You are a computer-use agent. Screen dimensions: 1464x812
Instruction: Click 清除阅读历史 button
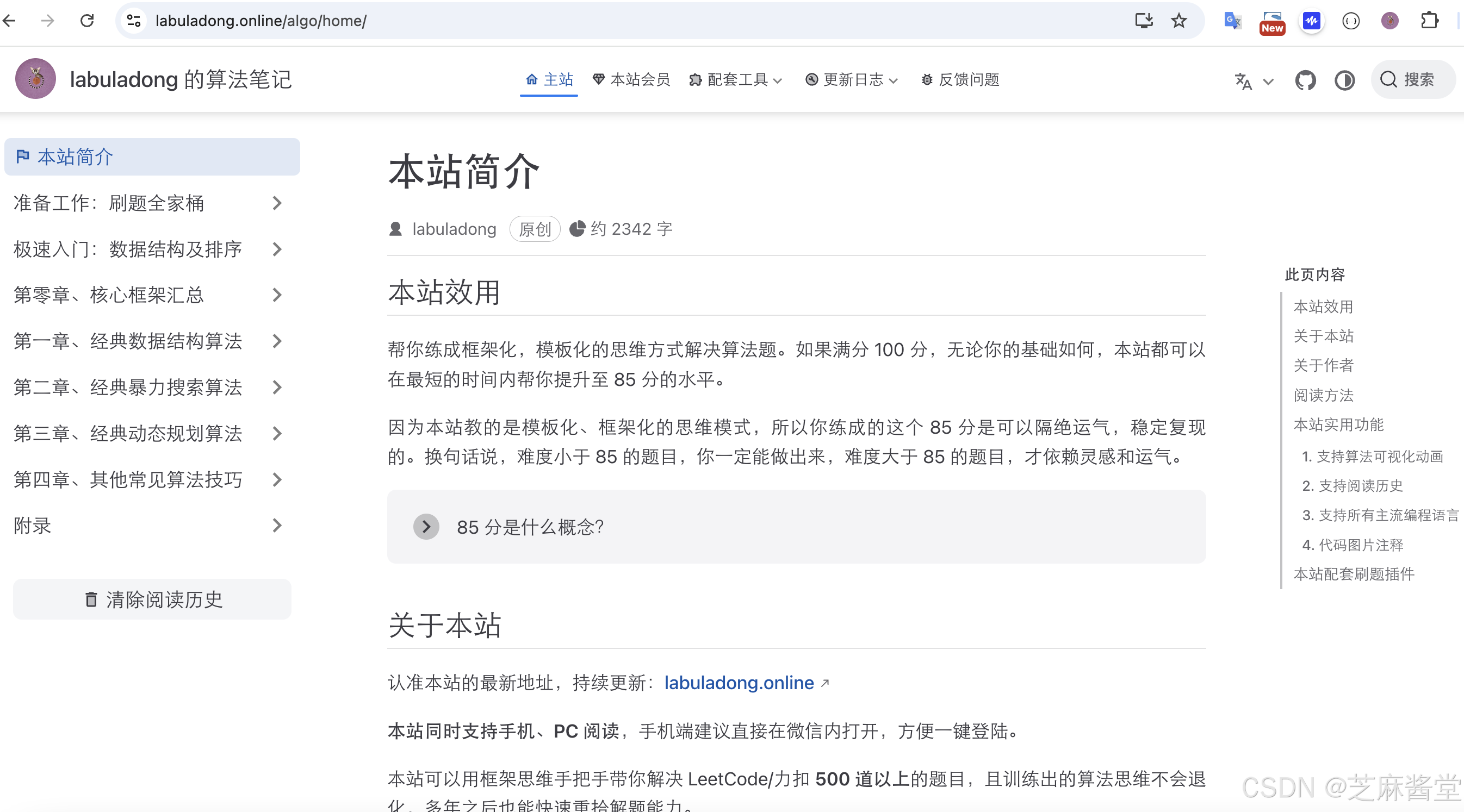[152, 599]
